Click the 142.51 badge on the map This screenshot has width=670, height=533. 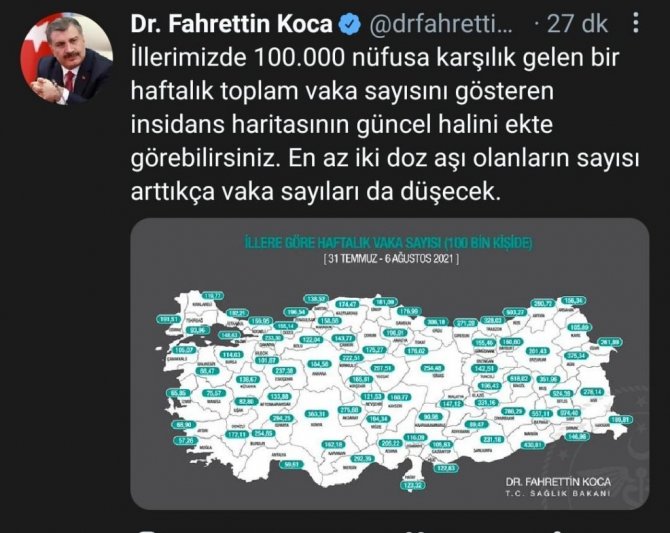(x=484, y=368)
